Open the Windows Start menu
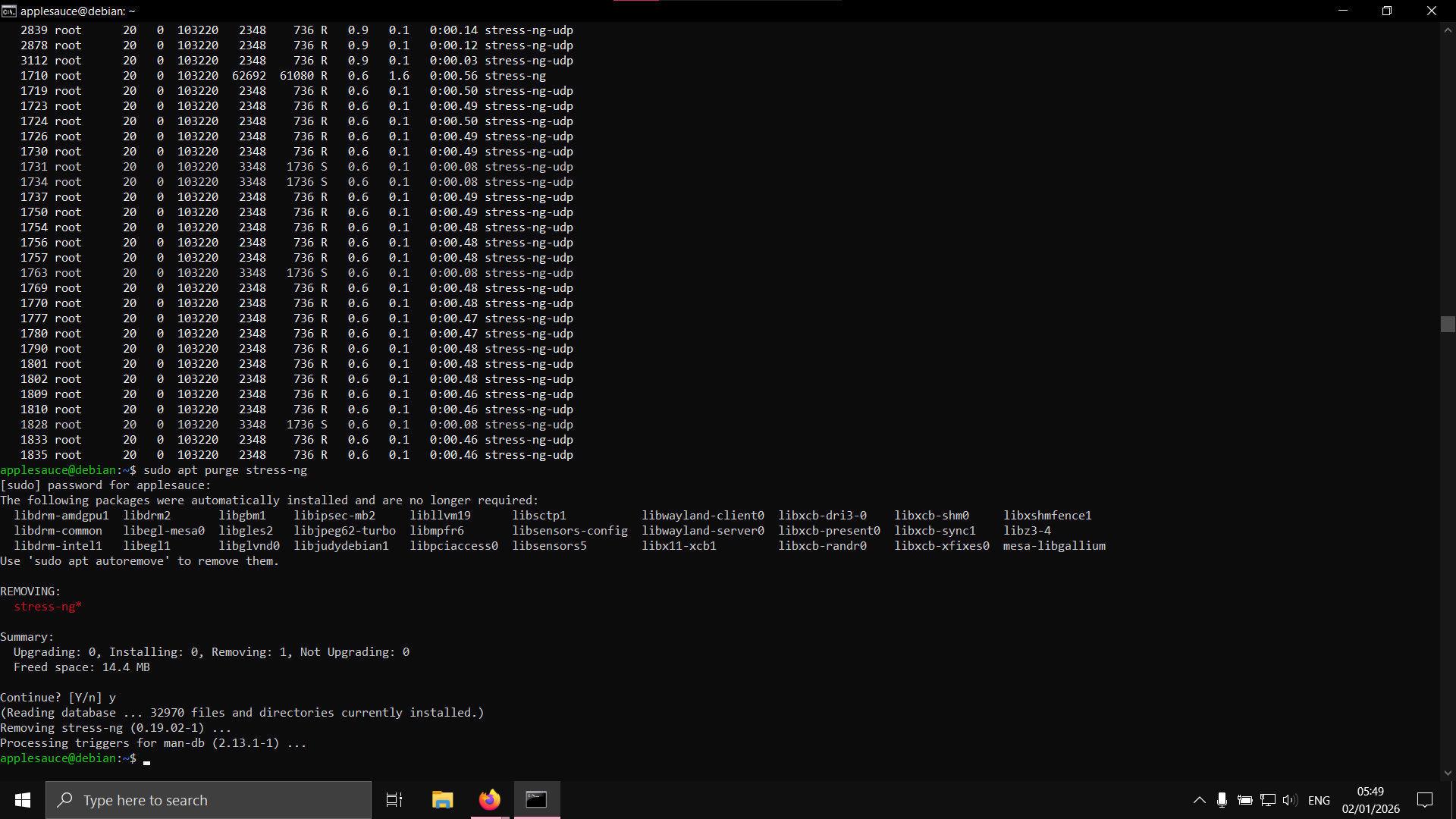1456x819 pixels. pyautogui.click(x=23, y=800)
